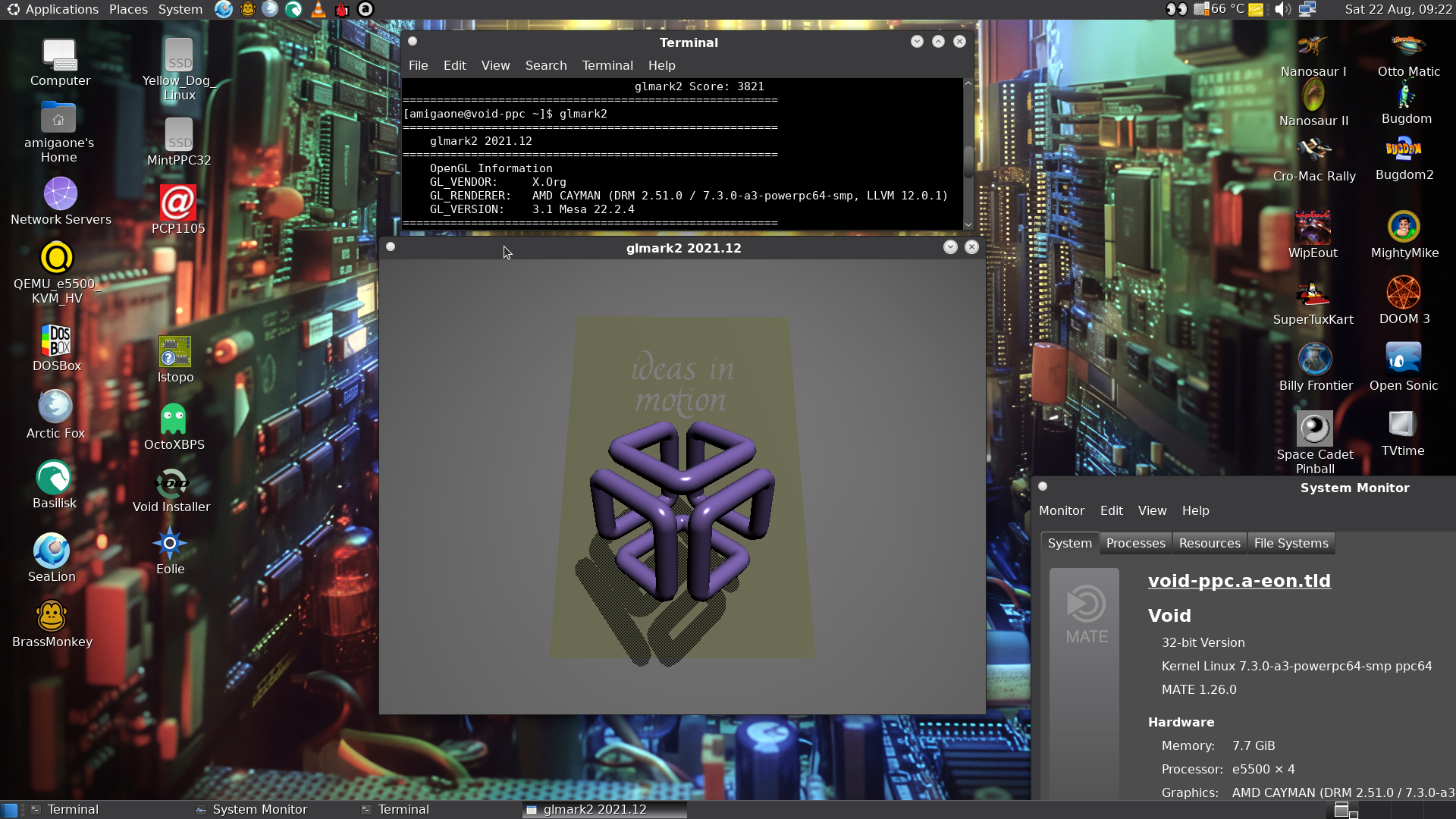Open the Places menu in the top panel

point(128,9)
